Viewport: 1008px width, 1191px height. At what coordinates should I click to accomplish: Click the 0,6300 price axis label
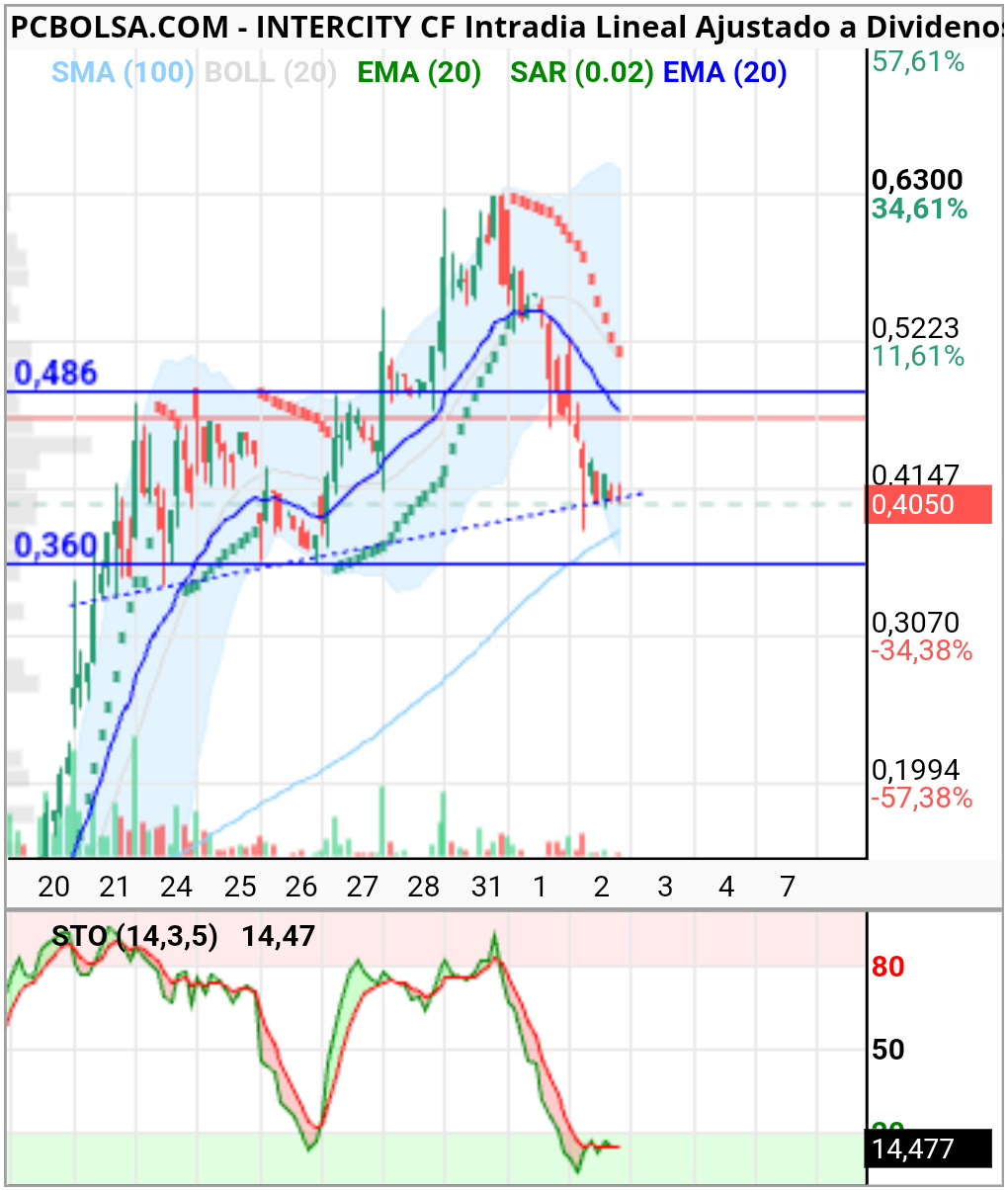(917, 180)
